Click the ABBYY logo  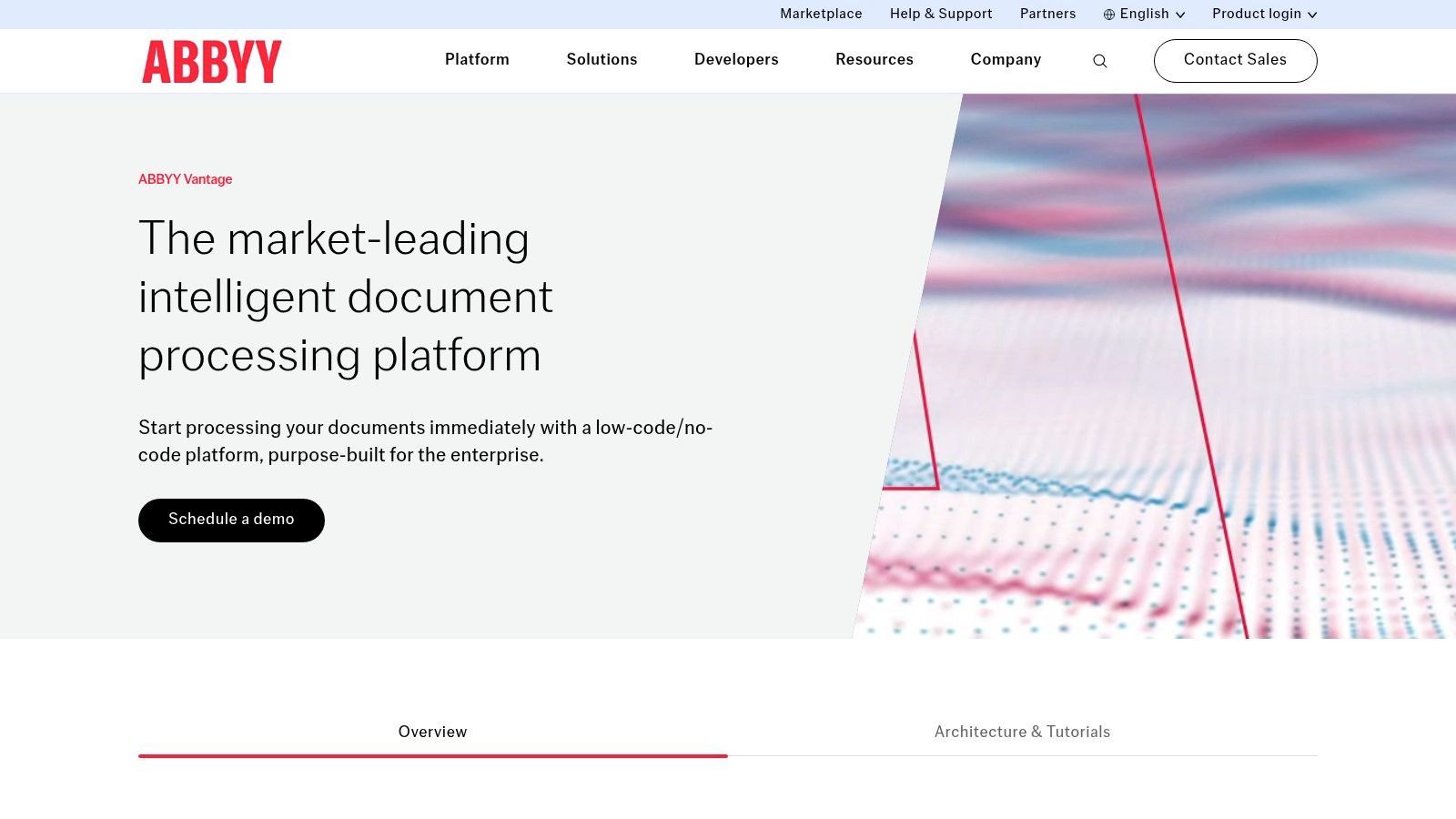click(212, 61)
